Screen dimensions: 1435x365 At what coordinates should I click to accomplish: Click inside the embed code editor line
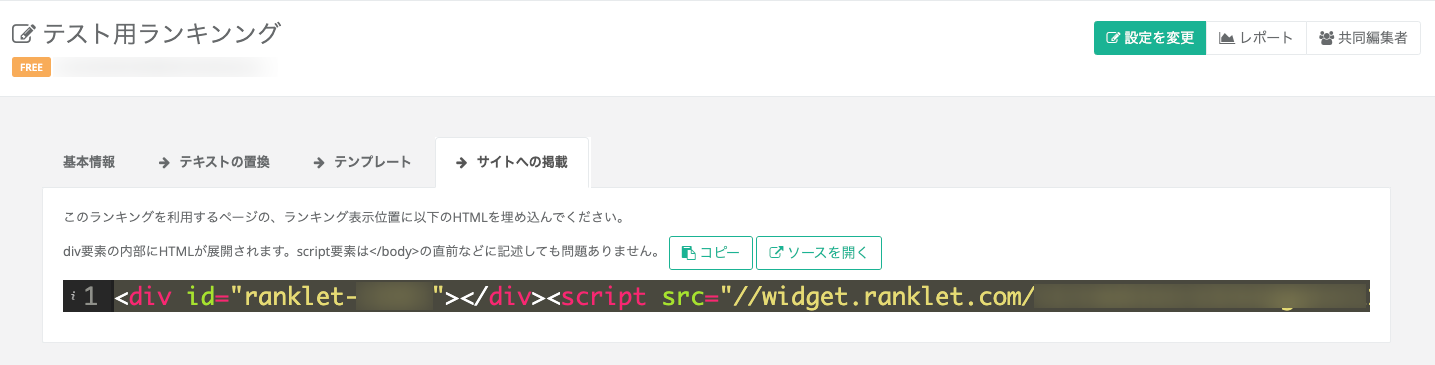pos(740,296)
